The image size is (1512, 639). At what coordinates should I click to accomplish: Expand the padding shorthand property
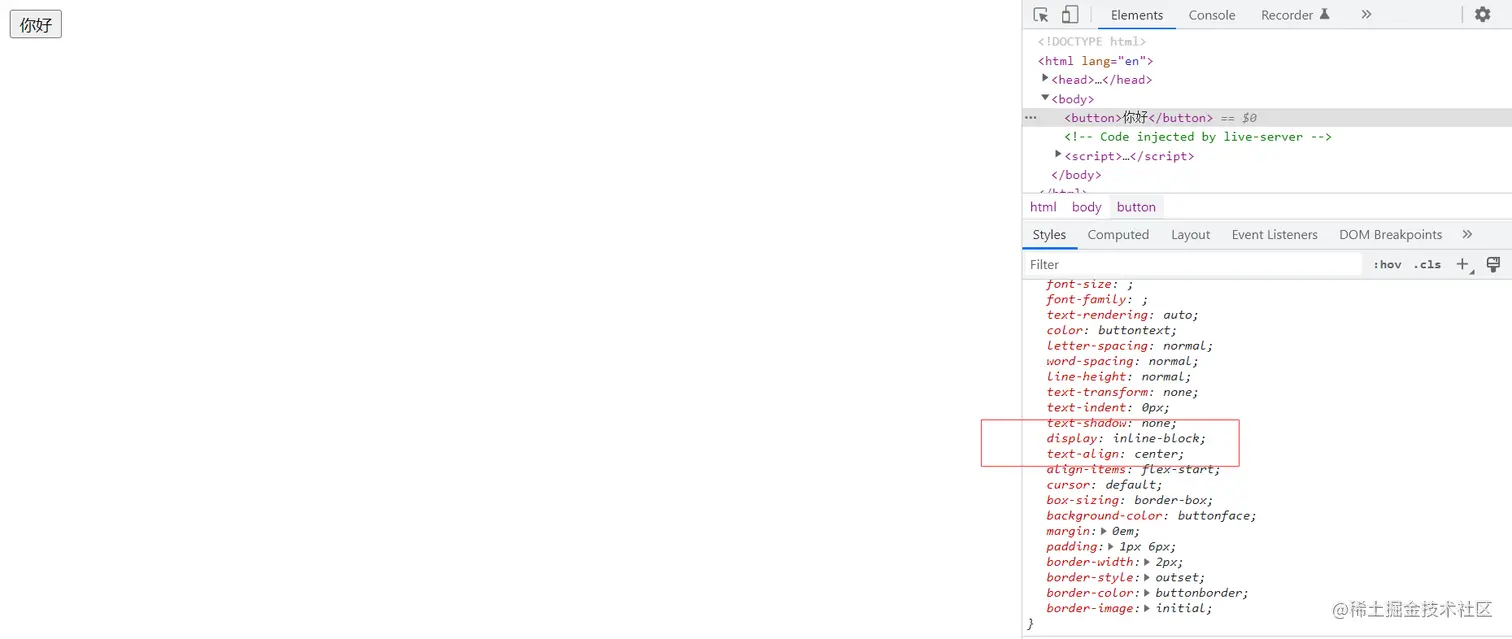1112,547
